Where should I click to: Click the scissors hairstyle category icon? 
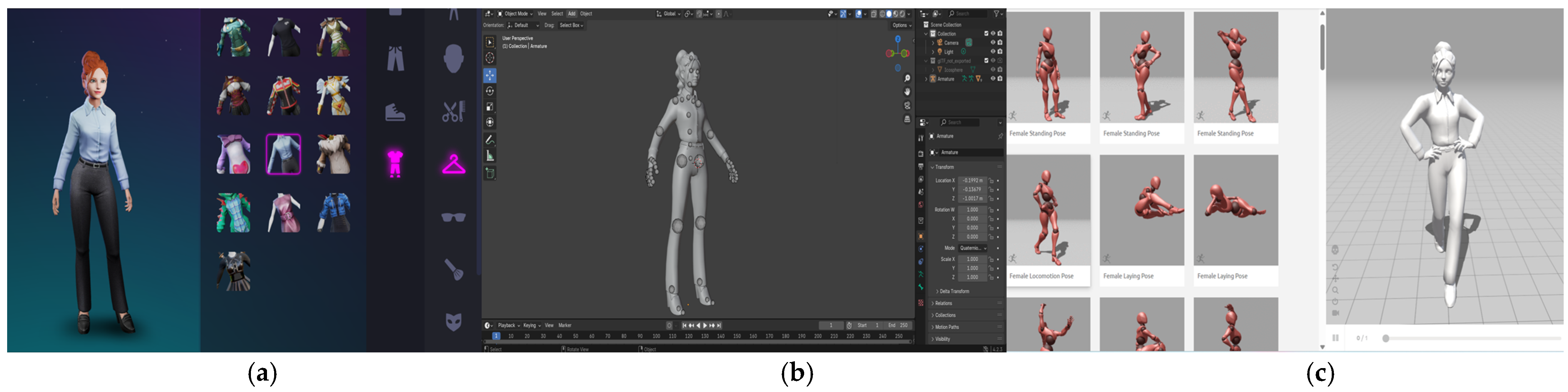pyautogui.click(x=453, y=111)
